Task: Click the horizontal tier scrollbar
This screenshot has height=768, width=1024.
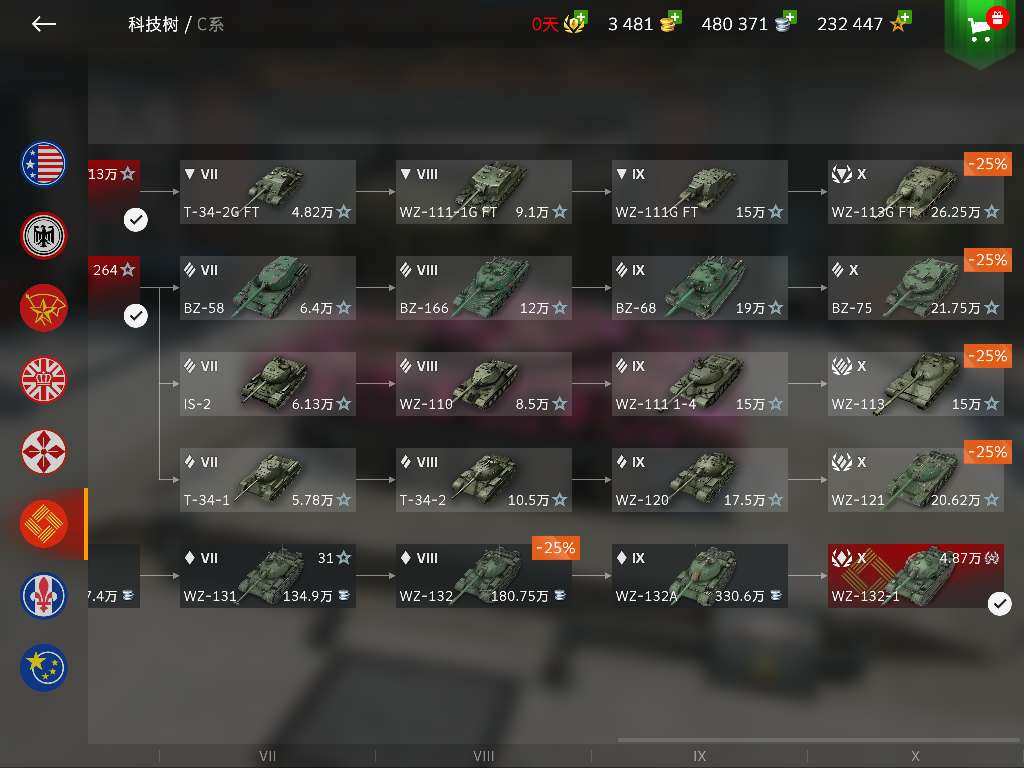Action: pos(819,740)
